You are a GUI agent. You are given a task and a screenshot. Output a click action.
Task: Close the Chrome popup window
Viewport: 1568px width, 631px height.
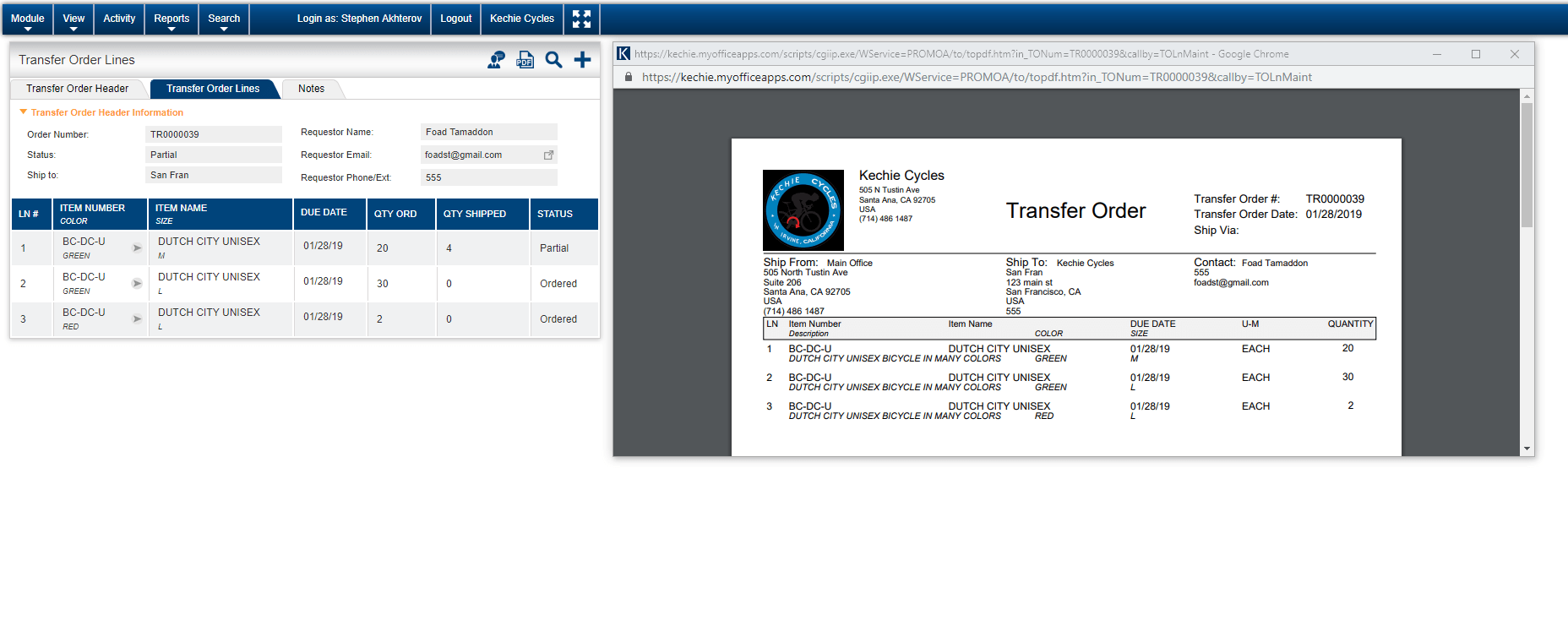coord(1515,54)
